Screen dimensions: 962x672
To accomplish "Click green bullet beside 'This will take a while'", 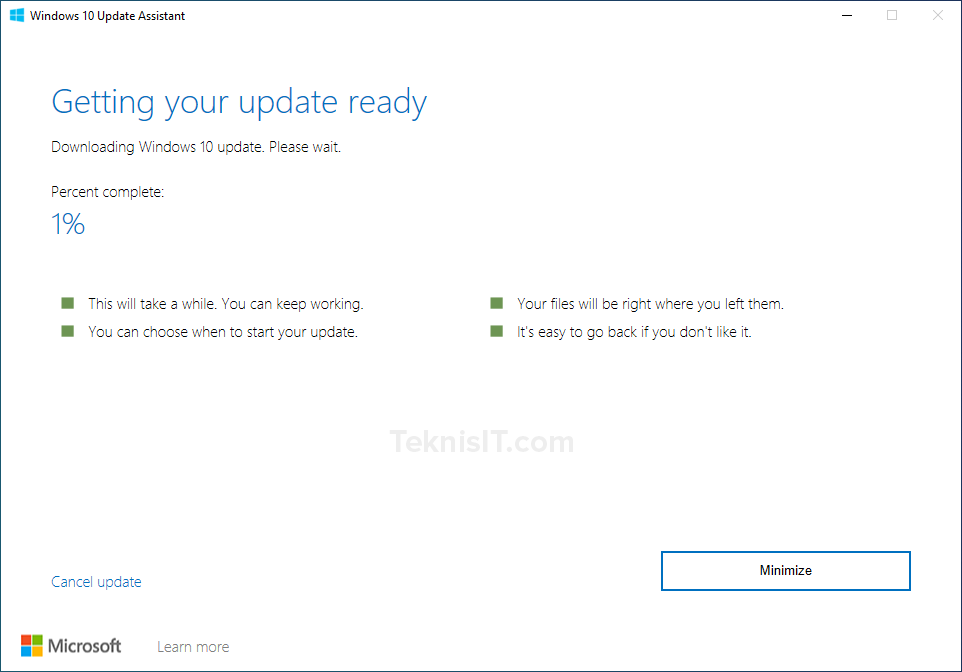I will 67,303.
